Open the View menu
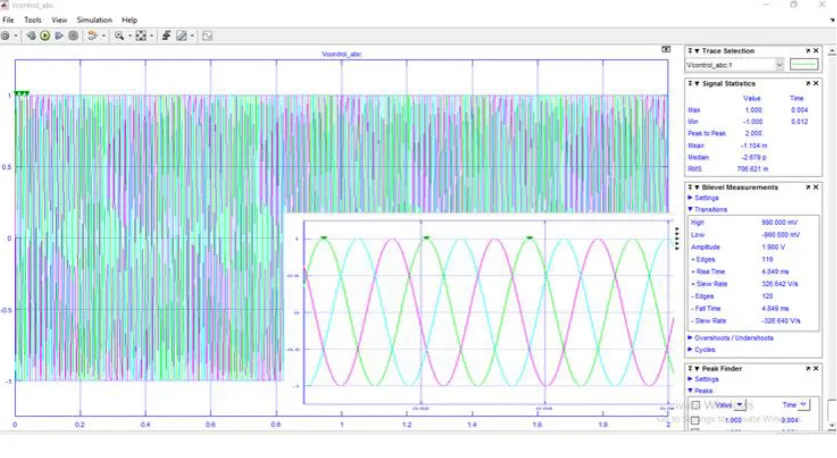The height and width of the screenshot is (458, 837). (59, 20)
